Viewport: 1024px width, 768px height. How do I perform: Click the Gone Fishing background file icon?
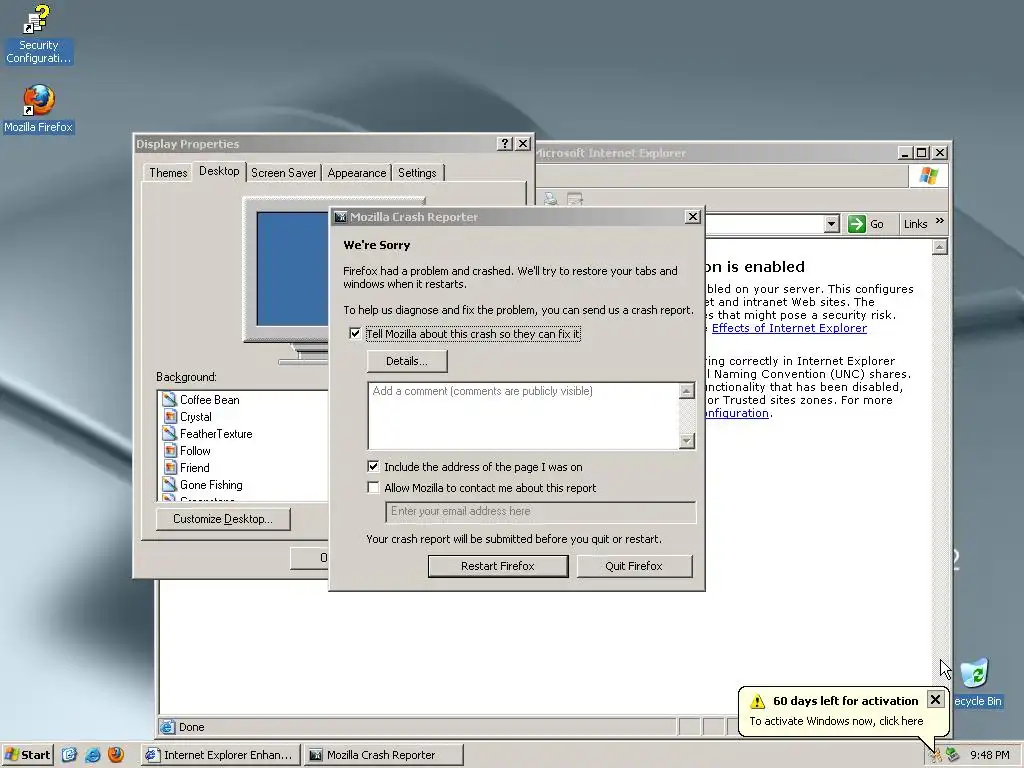tap(169, 484)
